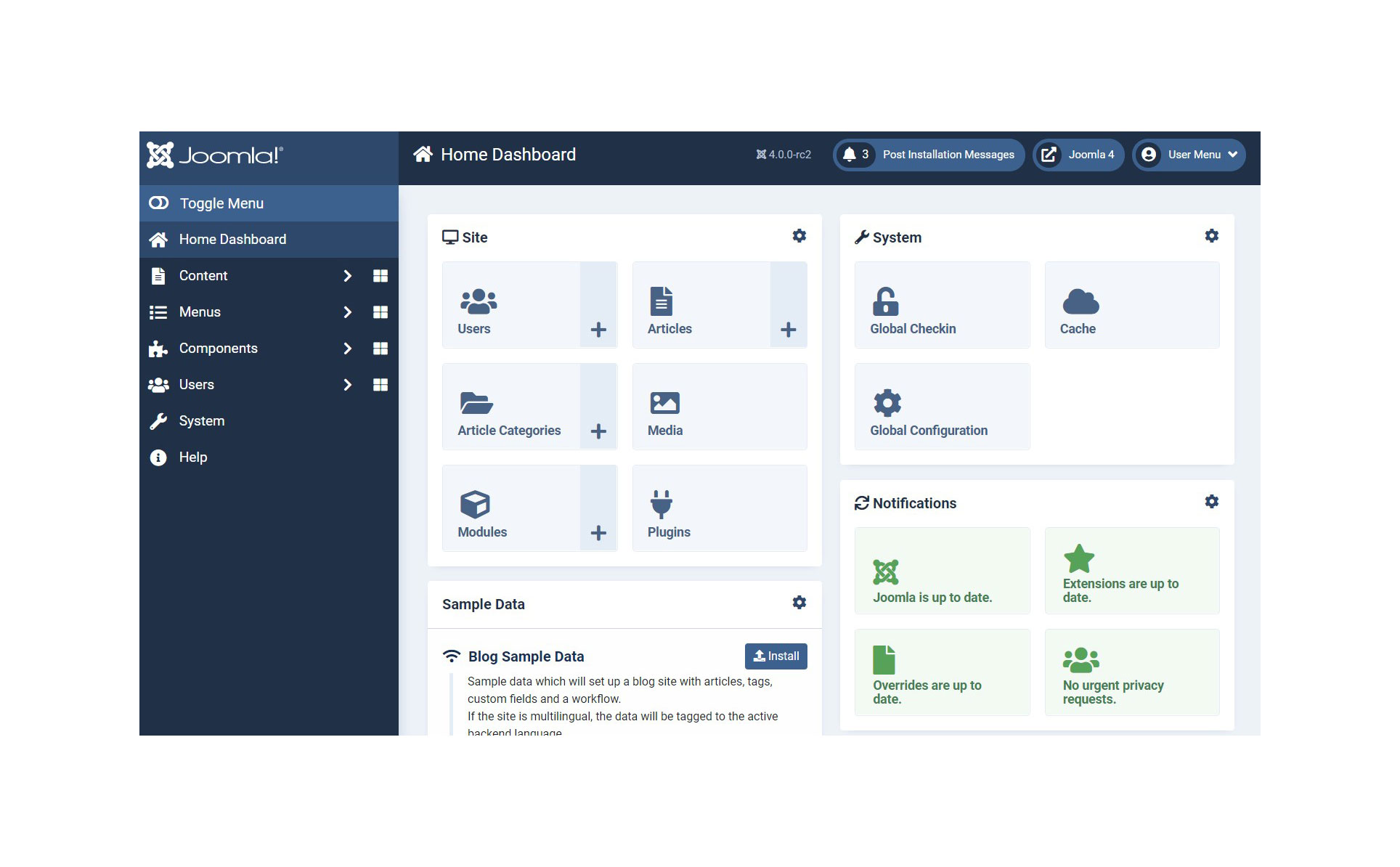The image size is (1400, 867).
Task: Expand the Content menu chevron
Action: click(x=347, y=276)
